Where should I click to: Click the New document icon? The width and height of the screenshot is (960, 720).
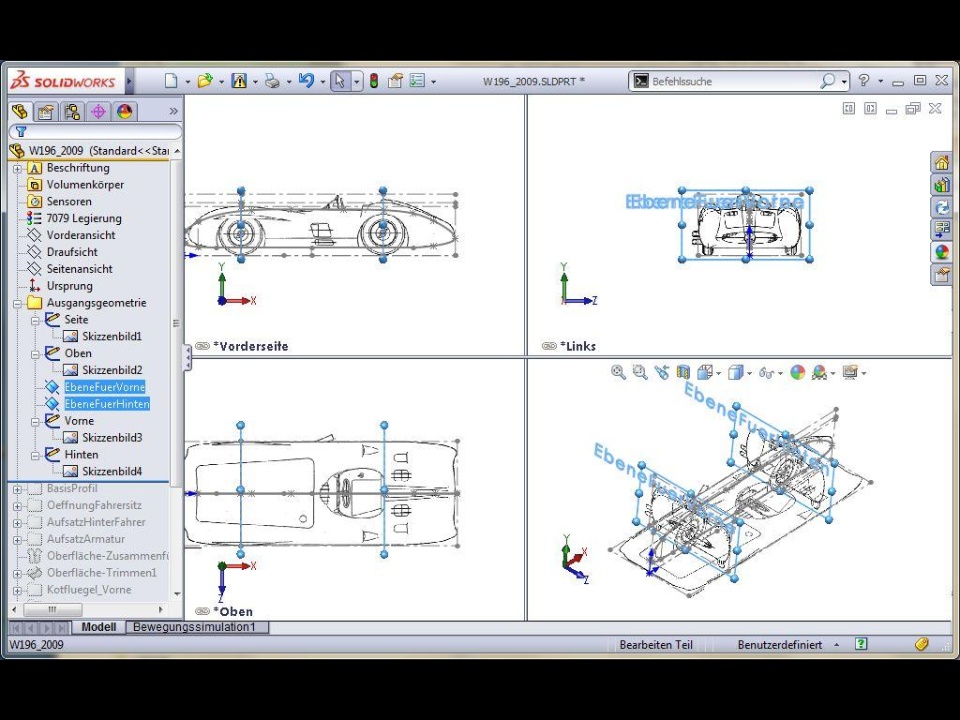[x=171, y=81]
